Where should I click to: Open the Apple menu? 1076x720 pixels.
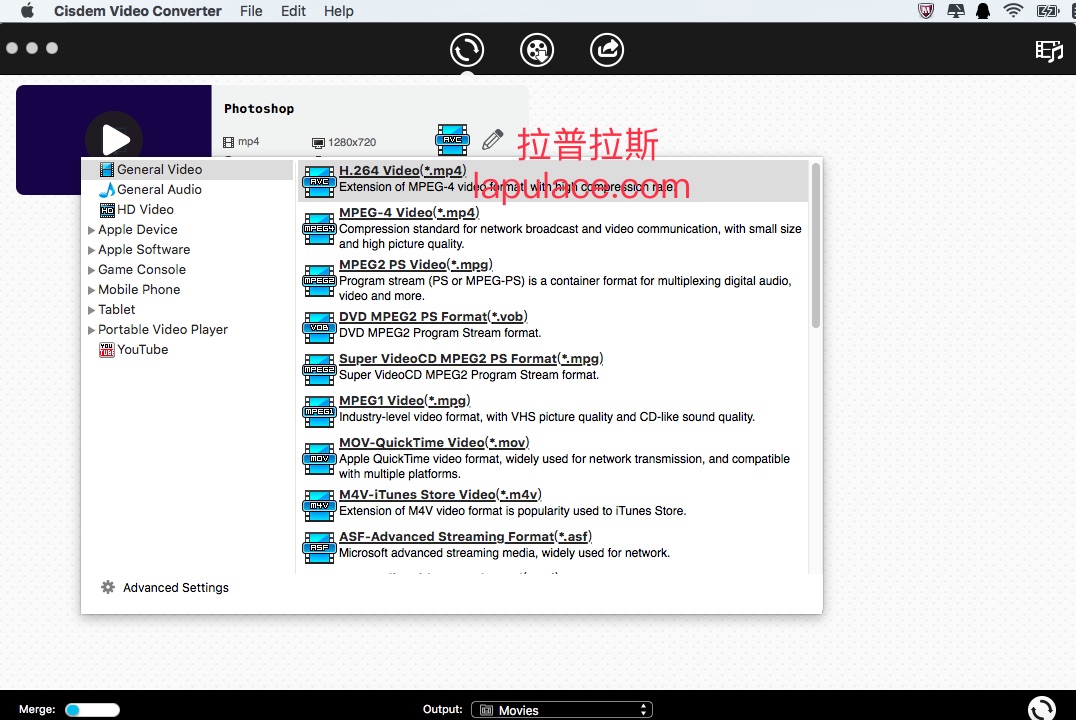point(27,11)
